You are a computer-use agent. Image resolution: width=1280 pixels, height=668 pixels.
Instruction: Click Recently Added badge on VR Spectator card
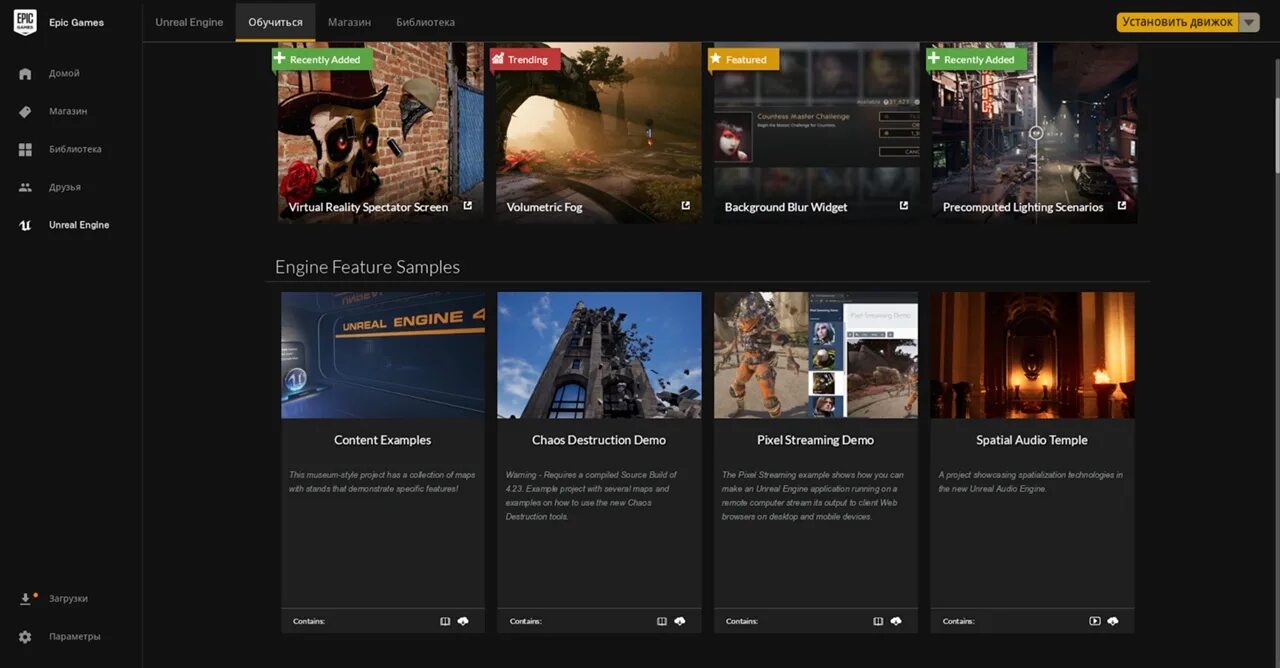[x=322, y=60]
